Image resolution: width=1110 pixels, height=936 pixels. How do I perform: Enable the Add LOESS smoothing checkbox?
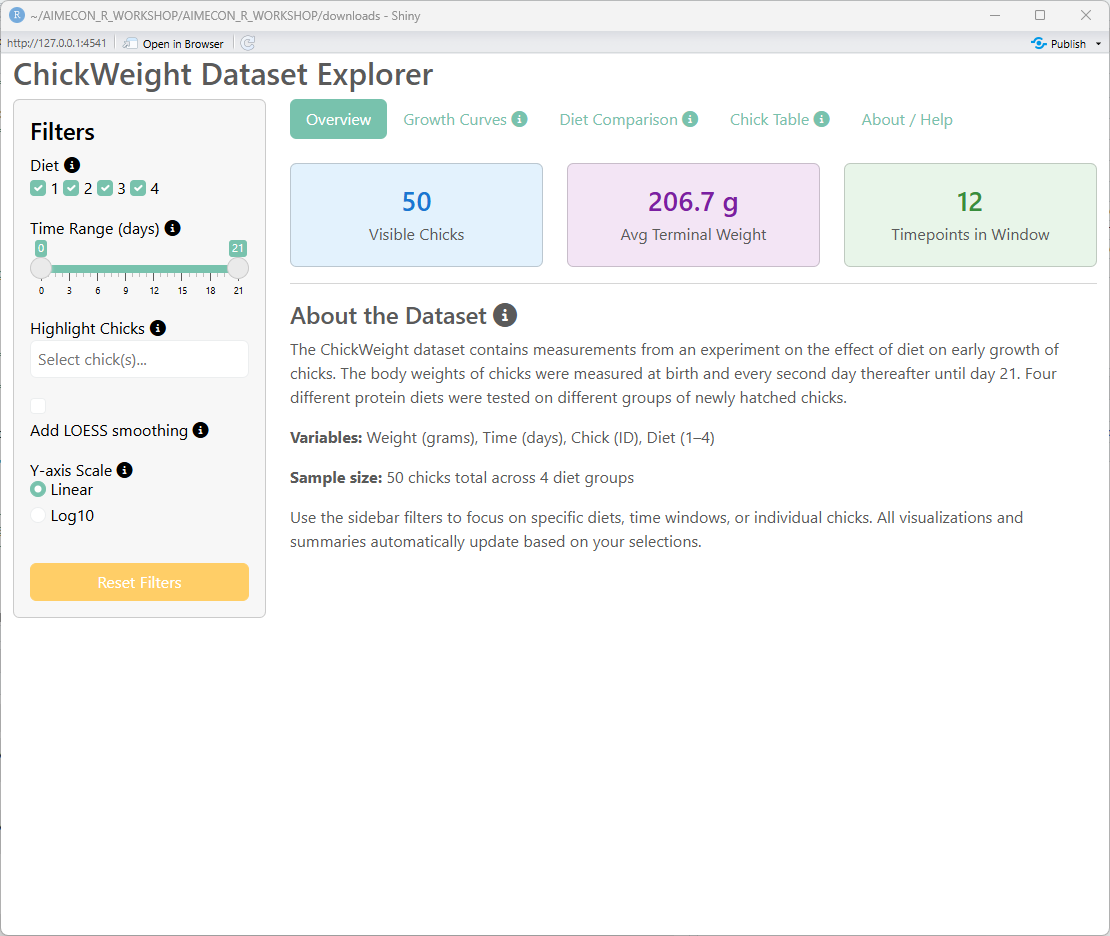pos(38,406)
